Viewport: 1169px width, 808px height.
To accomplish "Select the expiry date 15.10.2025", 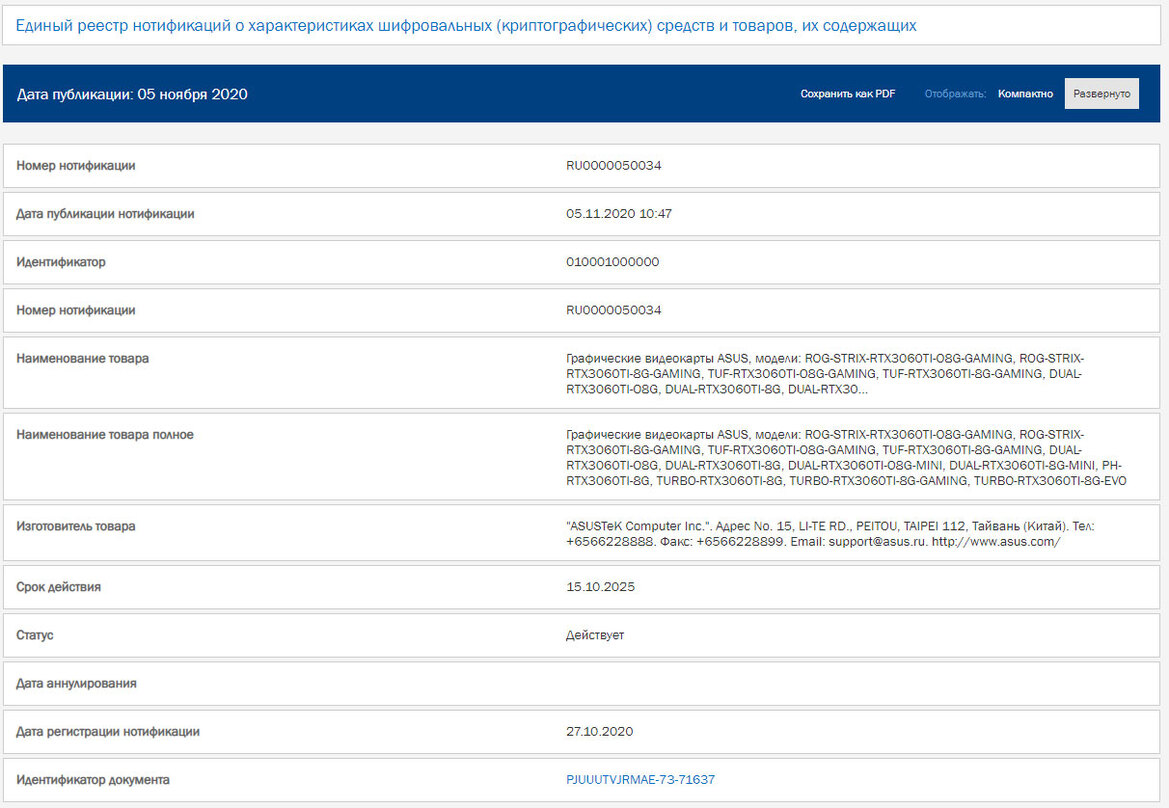I will coord(600,587).
